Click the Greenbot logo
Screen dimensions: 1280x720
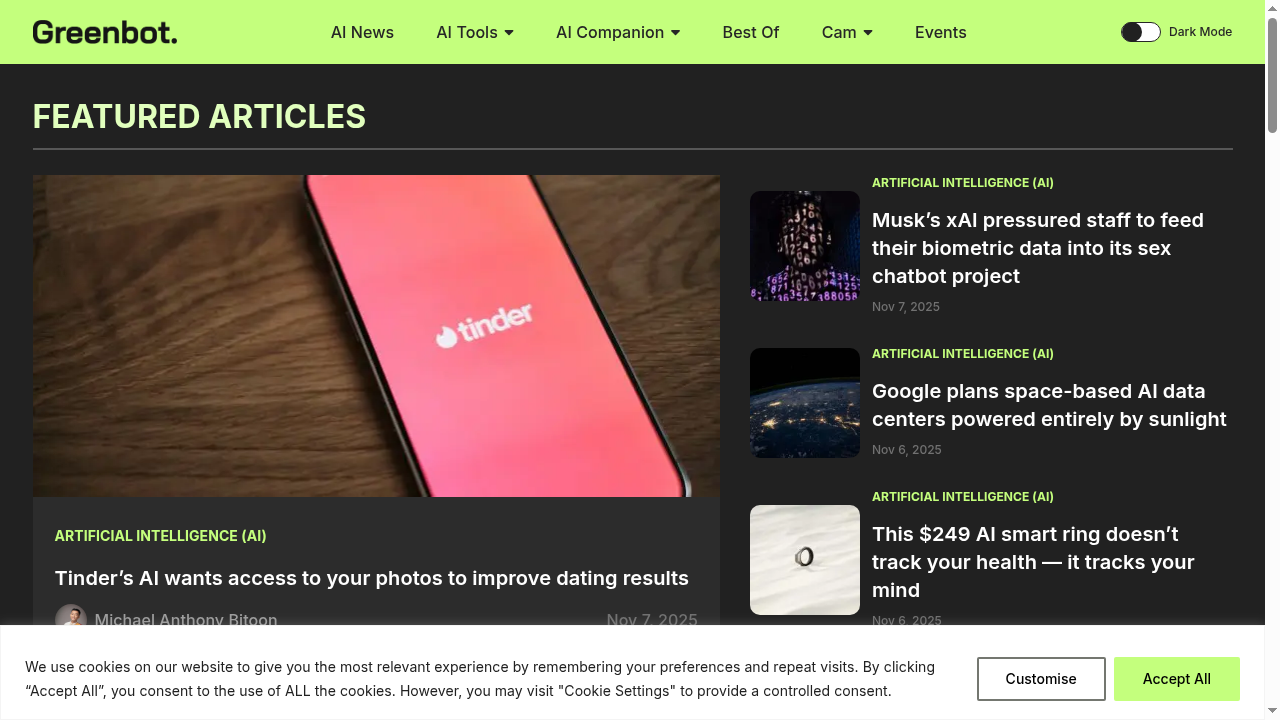pos(105,32)
